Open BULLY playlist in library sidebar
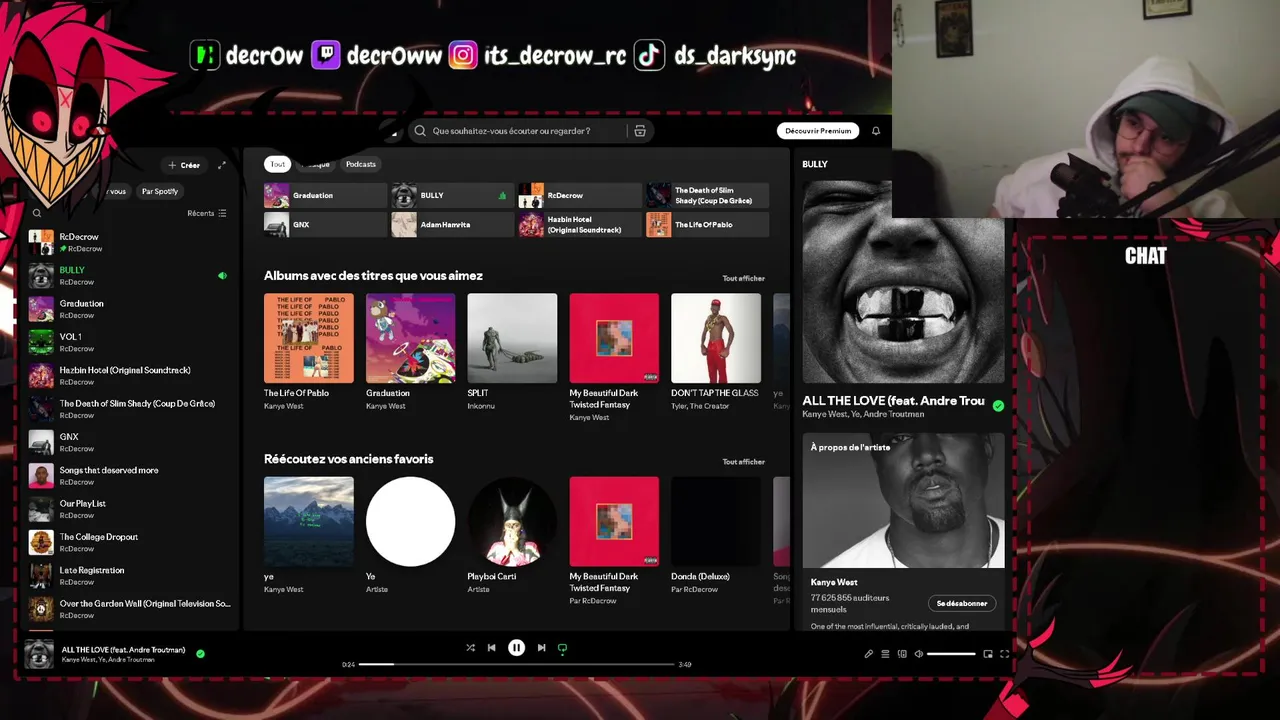The width and height of the screenshot is (1280, 720). (130, 275)
